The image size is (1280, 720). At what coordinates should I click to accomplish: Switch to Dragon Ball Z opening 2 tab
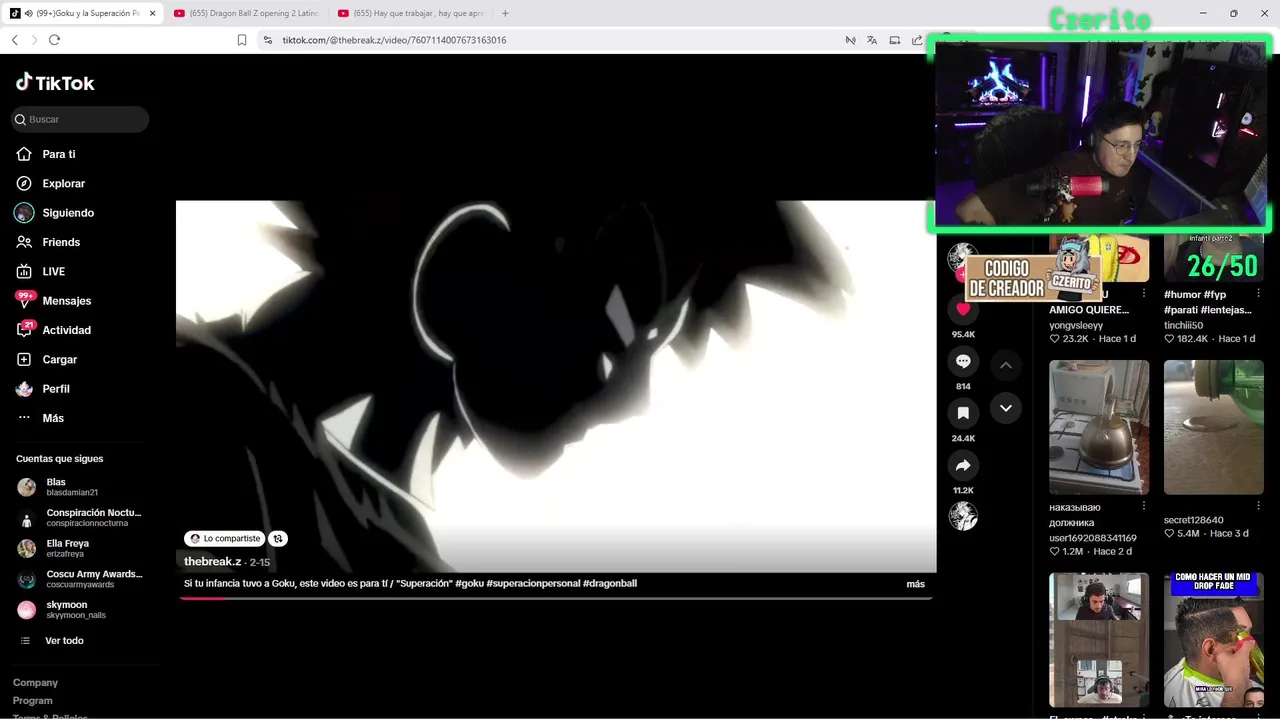246,13
